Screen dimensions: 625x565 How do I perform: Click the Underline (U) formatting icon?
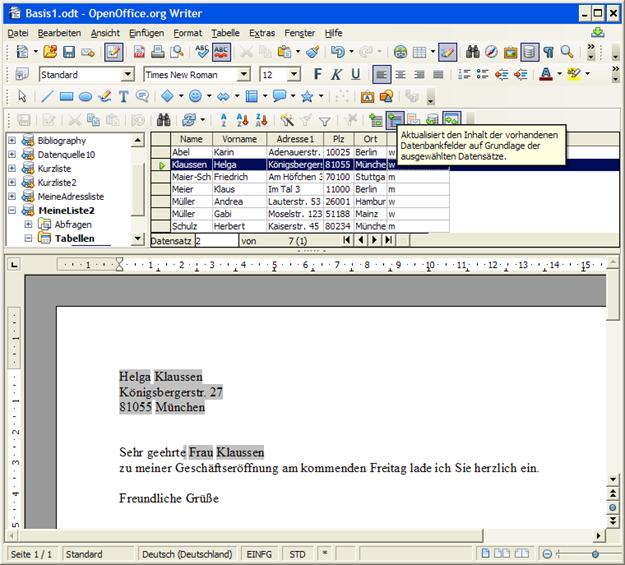[355, 74]
